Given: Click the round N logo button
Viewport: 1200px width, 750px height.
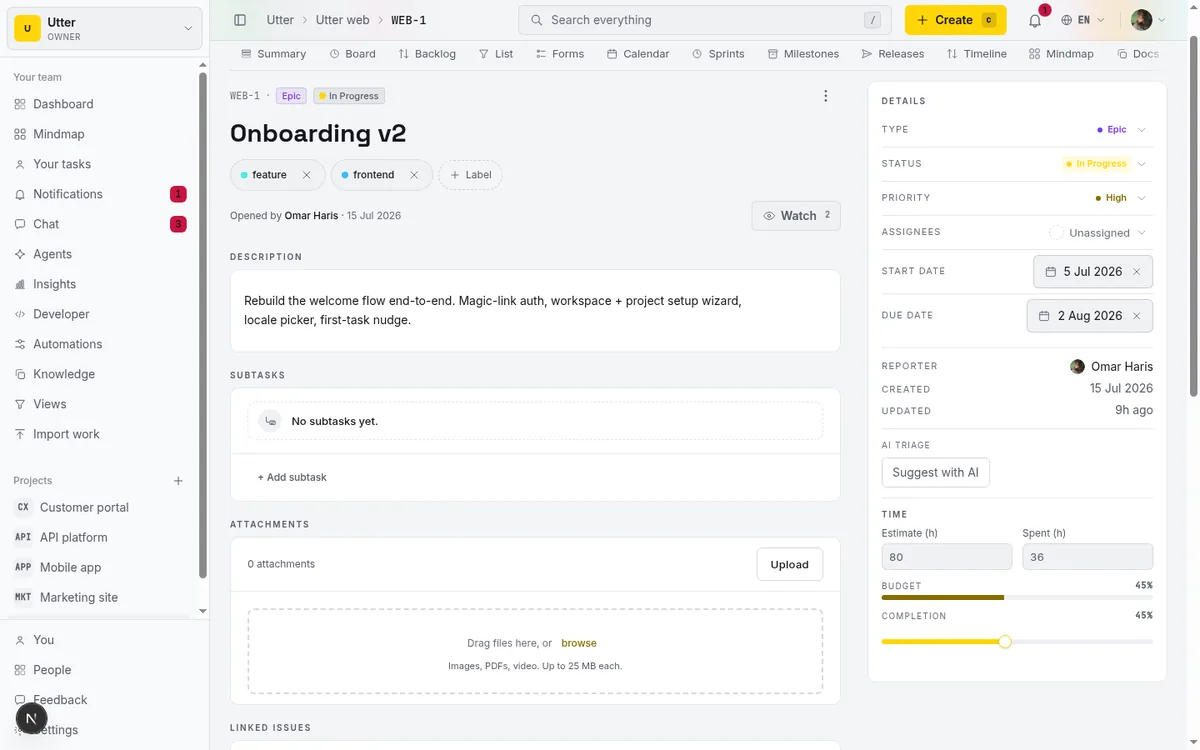Looking at the screenshot, I should tap(32, 718).
